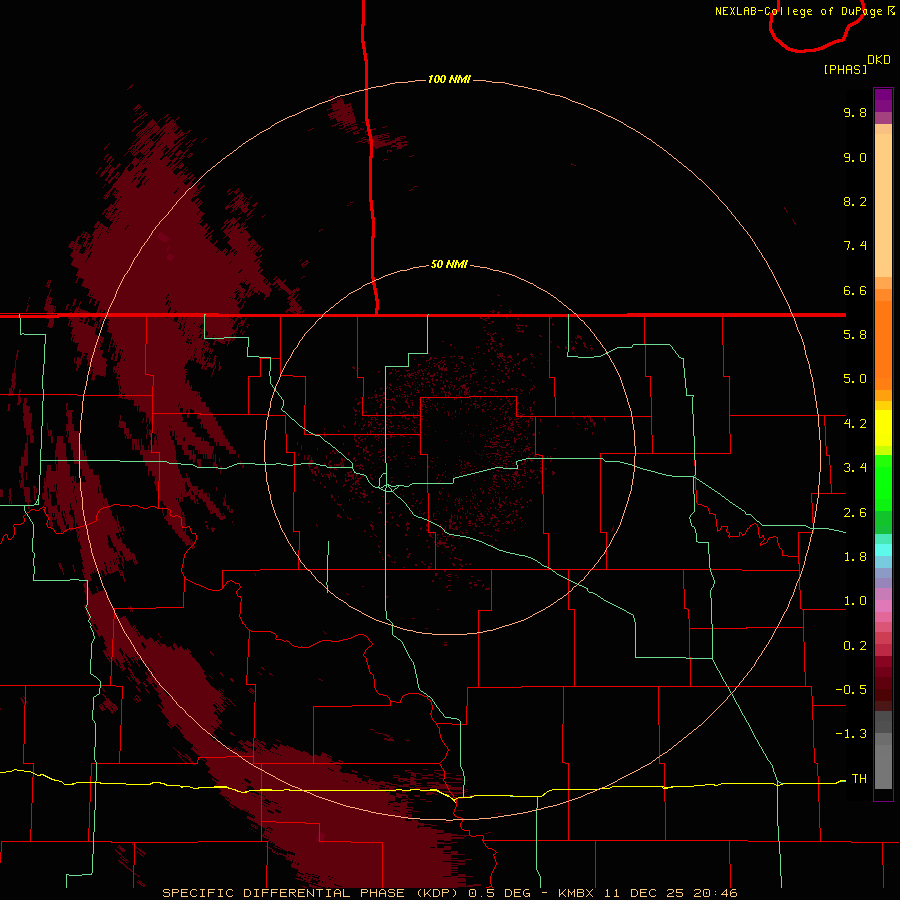The image size is (900, 900).
Task: Click the 50 NMI range ring label
Action: 449,265
